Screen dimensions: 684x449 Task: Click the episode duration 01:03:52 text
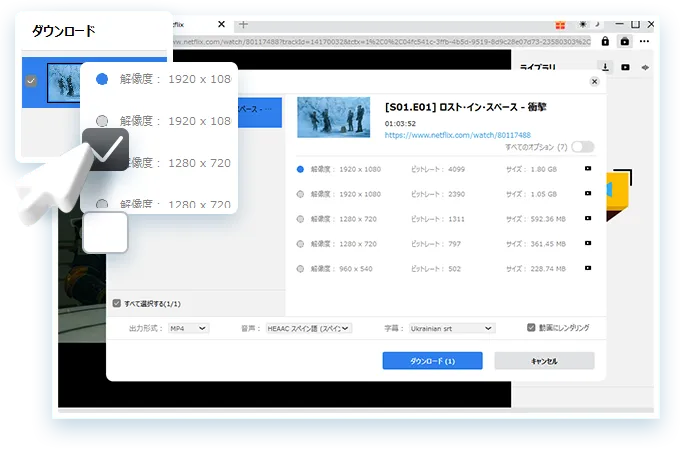coord(400,123)
